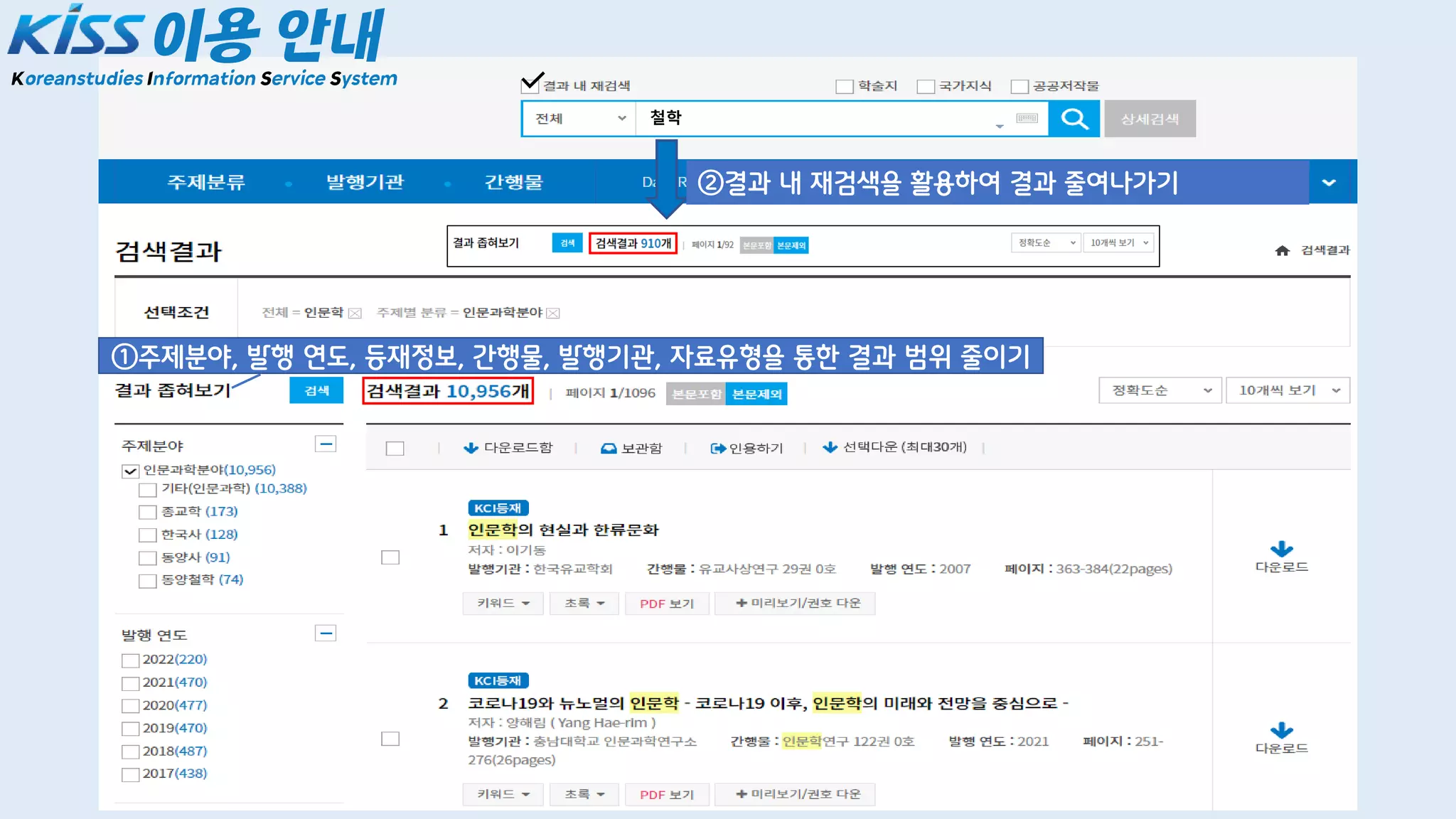Click the 검색결과 breadcrumb text

[1325, 250]
